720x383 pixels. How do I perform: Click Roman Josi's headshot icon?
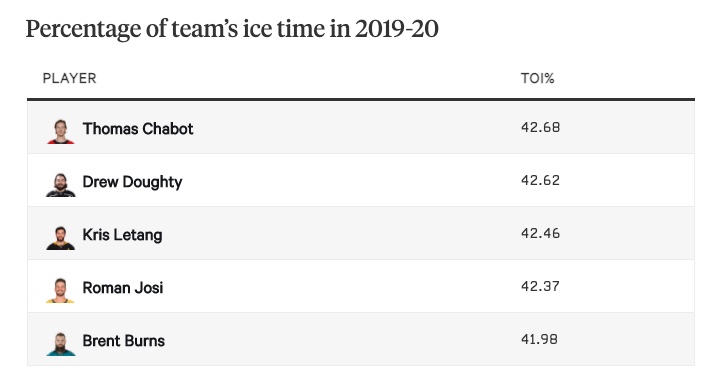(61, 290)
